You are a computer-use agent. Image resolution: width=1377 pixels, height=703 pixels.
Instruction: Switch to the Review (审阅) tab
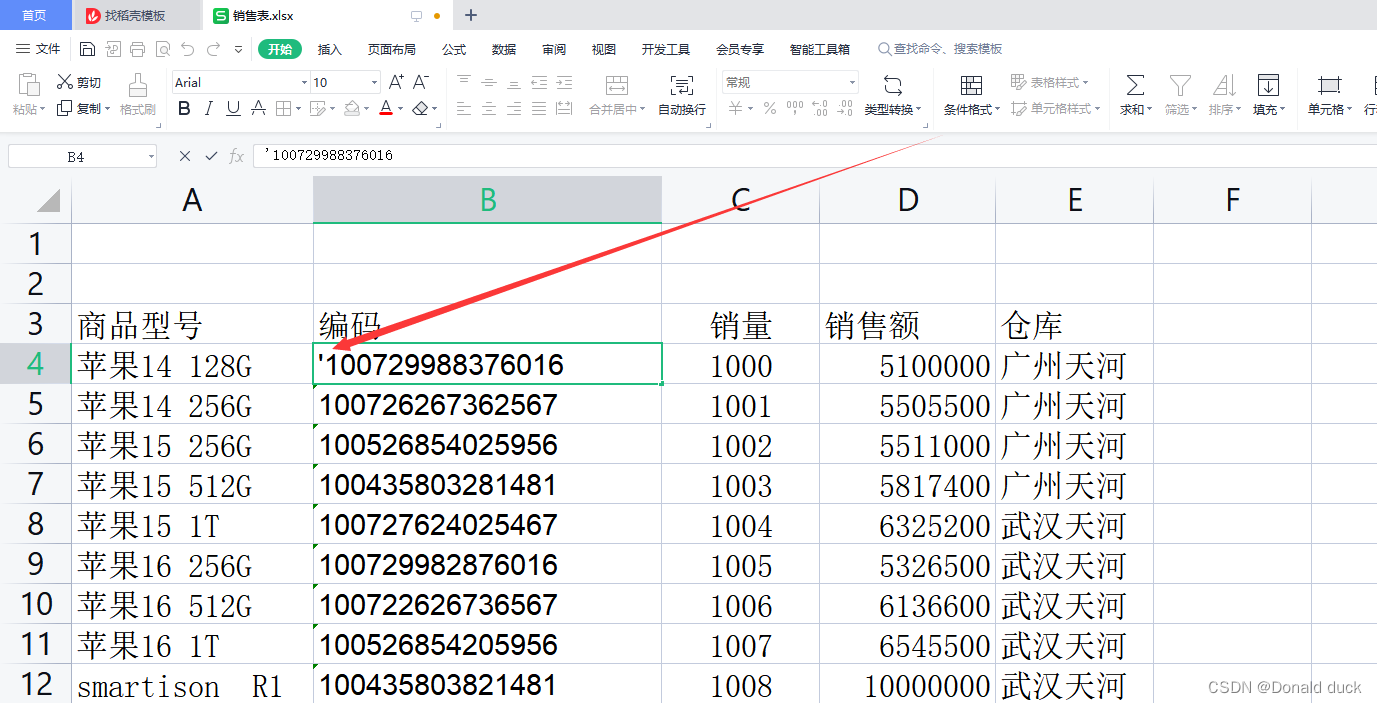coord(554,49)
